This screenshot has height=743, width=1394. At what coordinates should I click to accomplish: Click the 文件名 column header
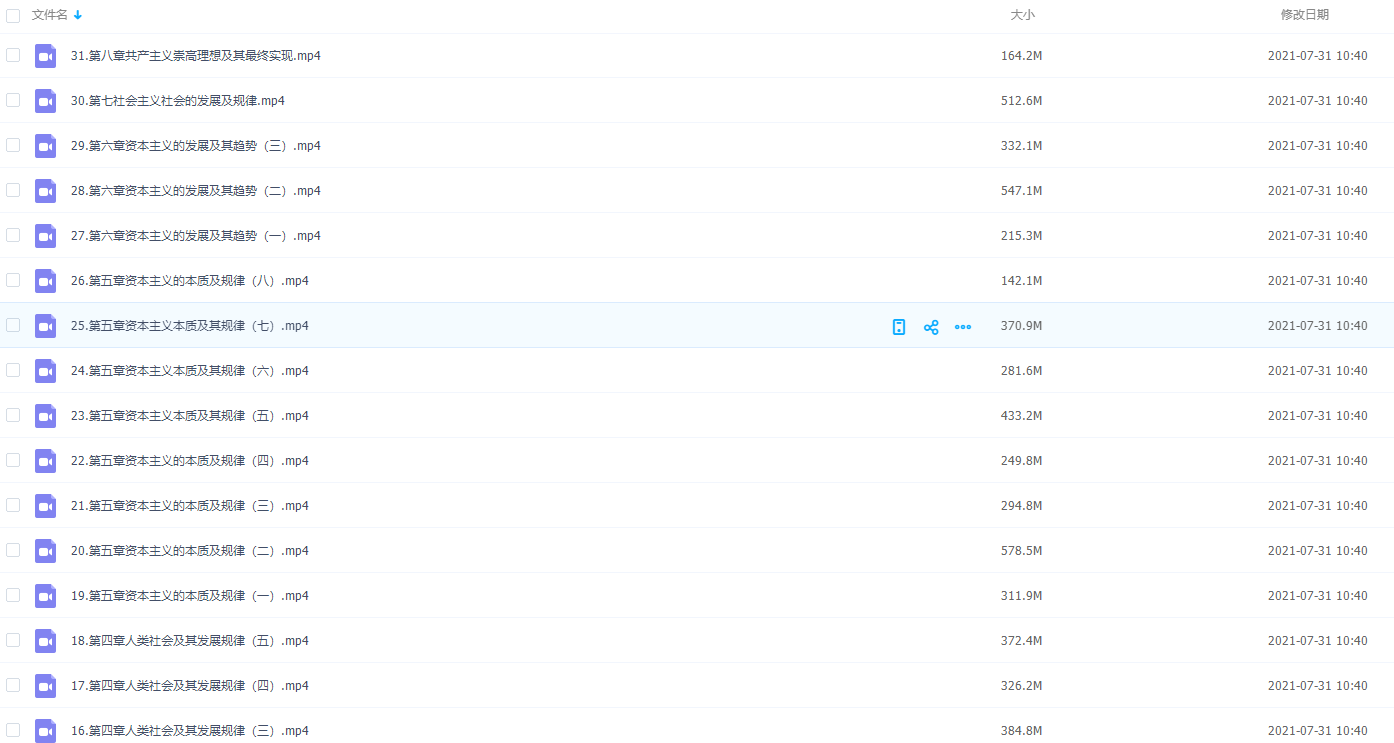click(50, 15)
